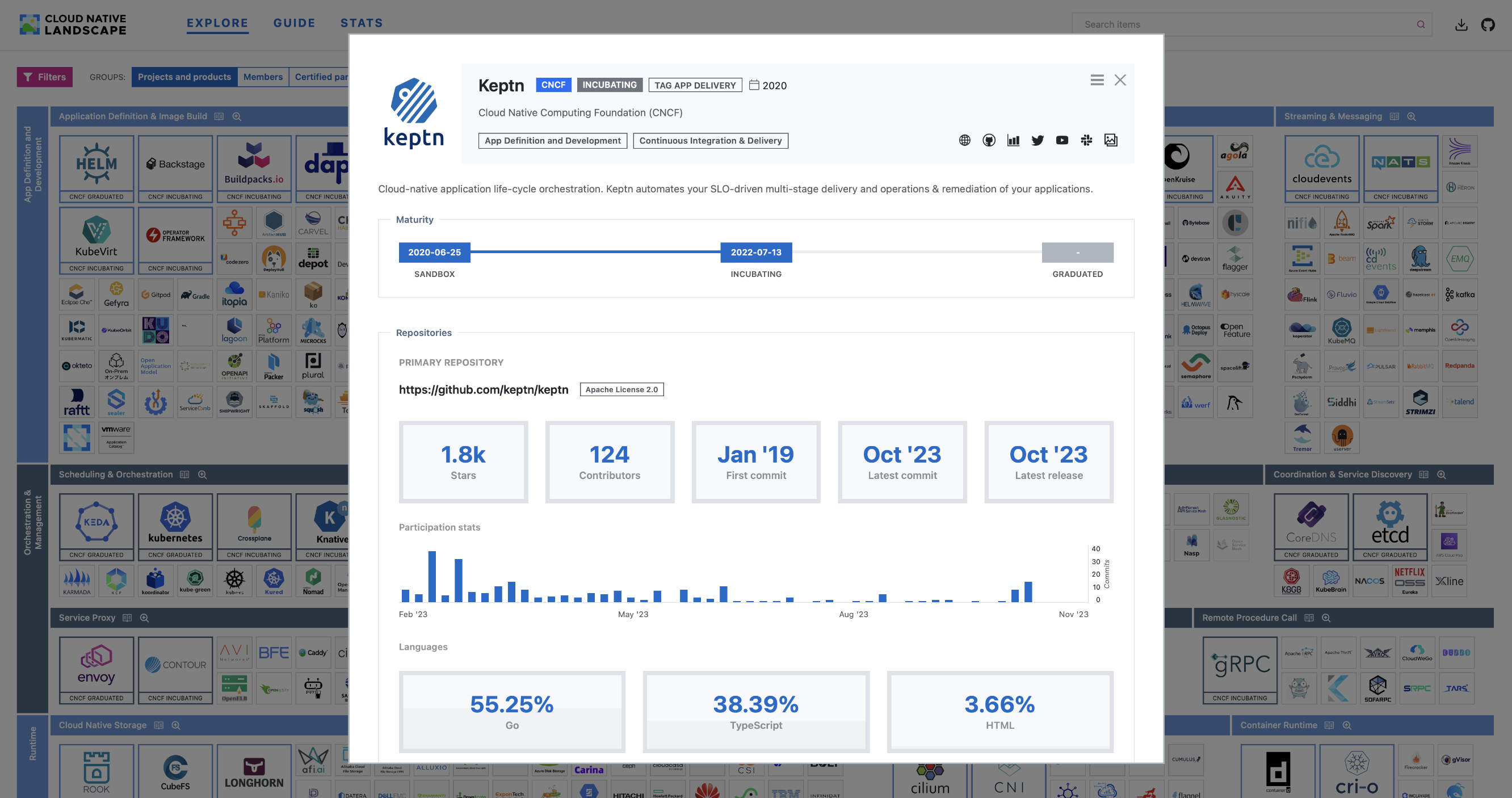The width and height of the screenshot is (1512, 798).
Task: Close the Keptn details modal
Action: pyautogui.click(x=1120, y=81)
